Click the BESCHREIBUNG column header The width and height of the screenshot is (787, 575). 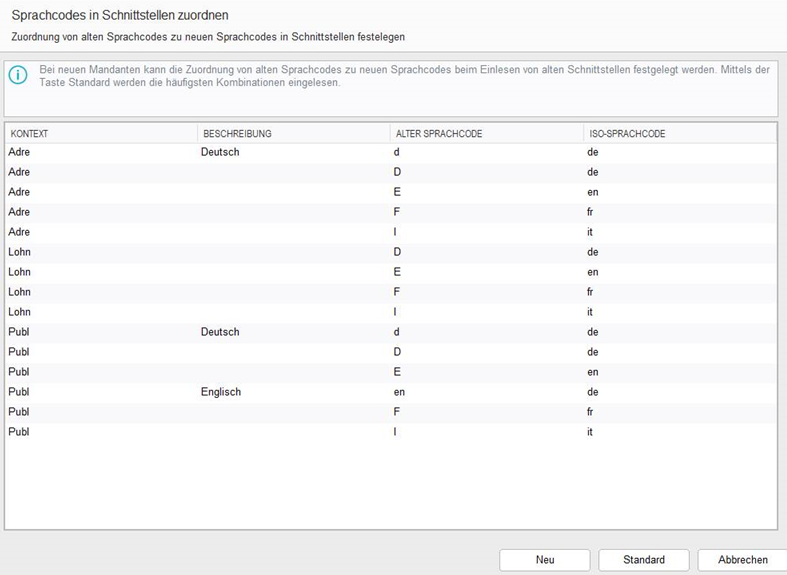tap(237, 133)
